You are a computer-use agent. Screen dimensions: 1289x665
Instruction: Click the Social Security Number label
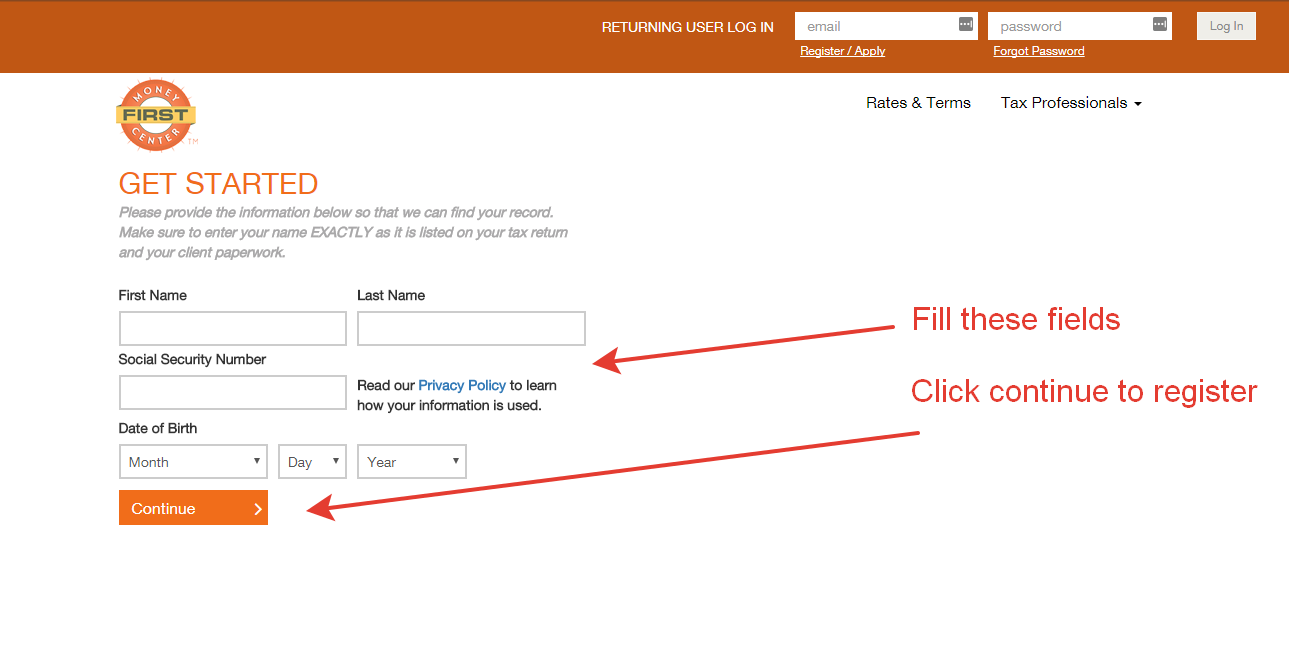pyautogui.click(x=192, y=359)
